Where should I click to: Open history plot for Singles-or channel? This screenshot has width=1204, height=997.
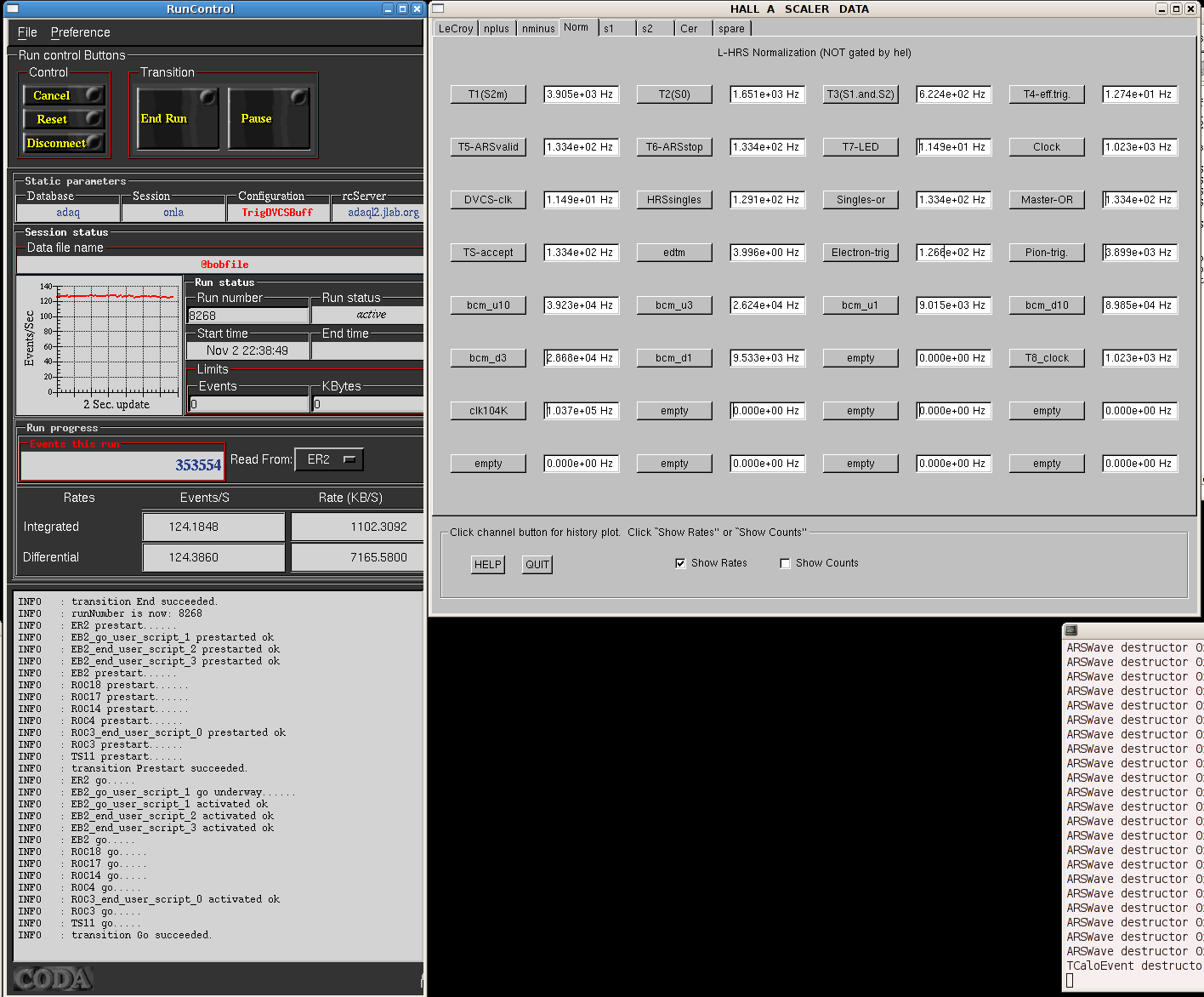click(860, 200)
